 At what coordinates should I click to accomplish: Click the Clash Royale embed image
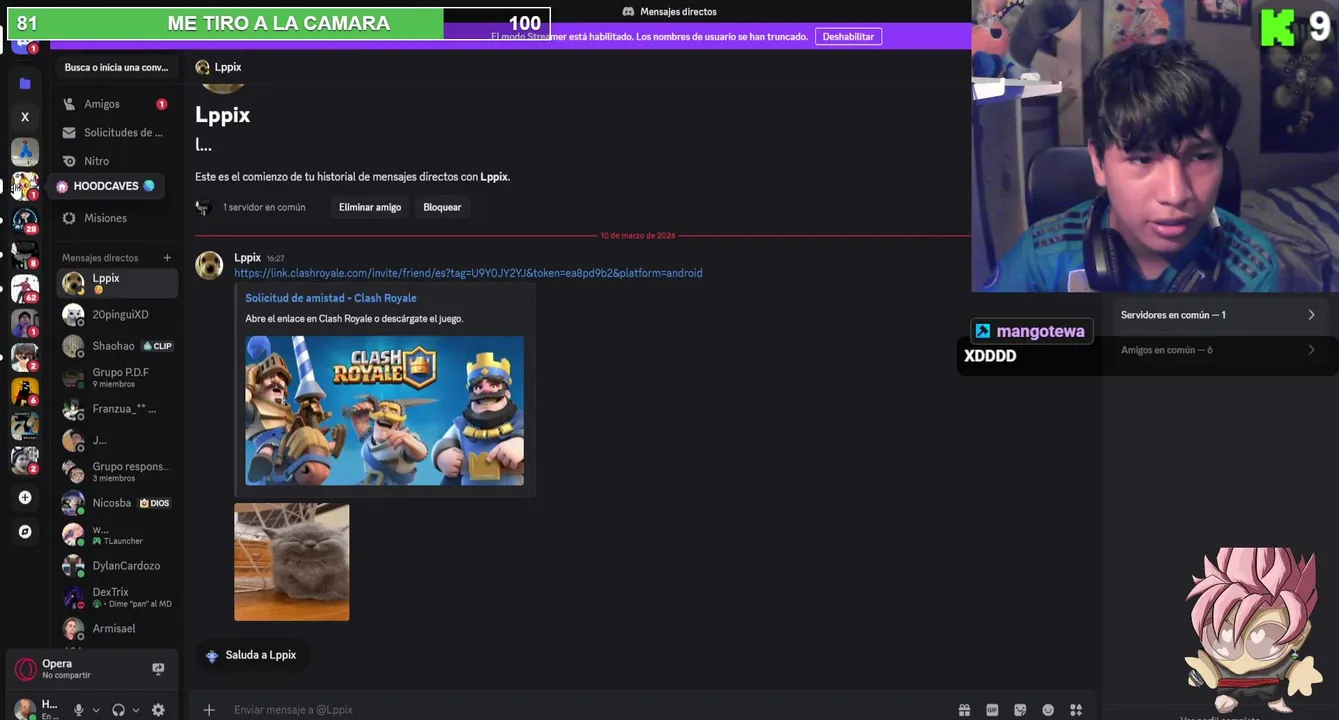384,410
